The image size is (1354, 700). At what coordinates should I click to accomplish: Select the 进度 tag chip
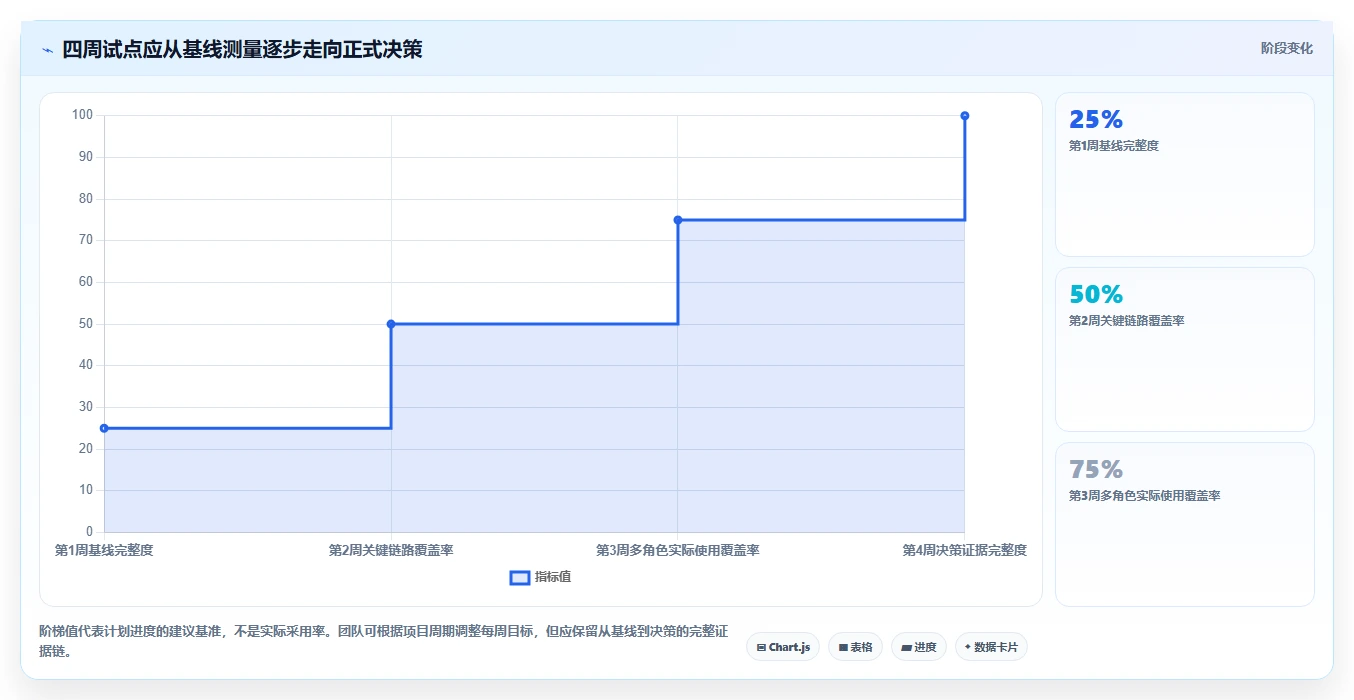pyautogui.click(x=918, y=647)
